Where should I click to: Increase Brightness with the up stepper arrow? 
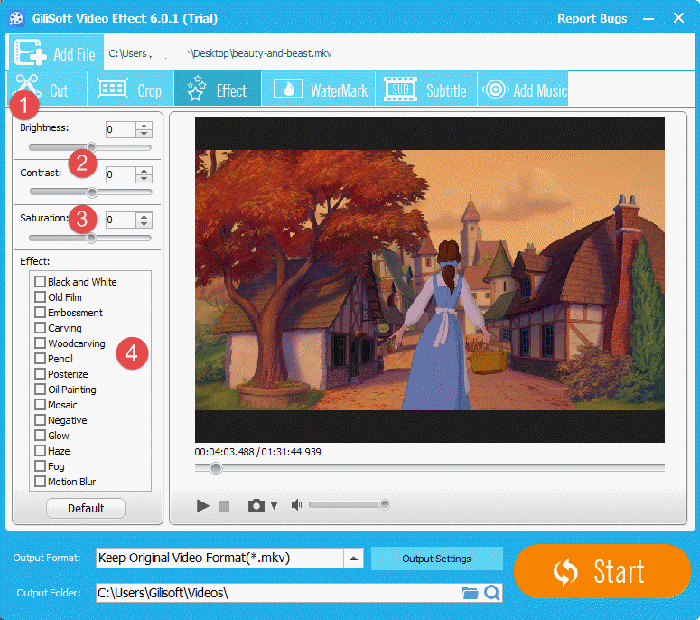click(x=145, y=125)
